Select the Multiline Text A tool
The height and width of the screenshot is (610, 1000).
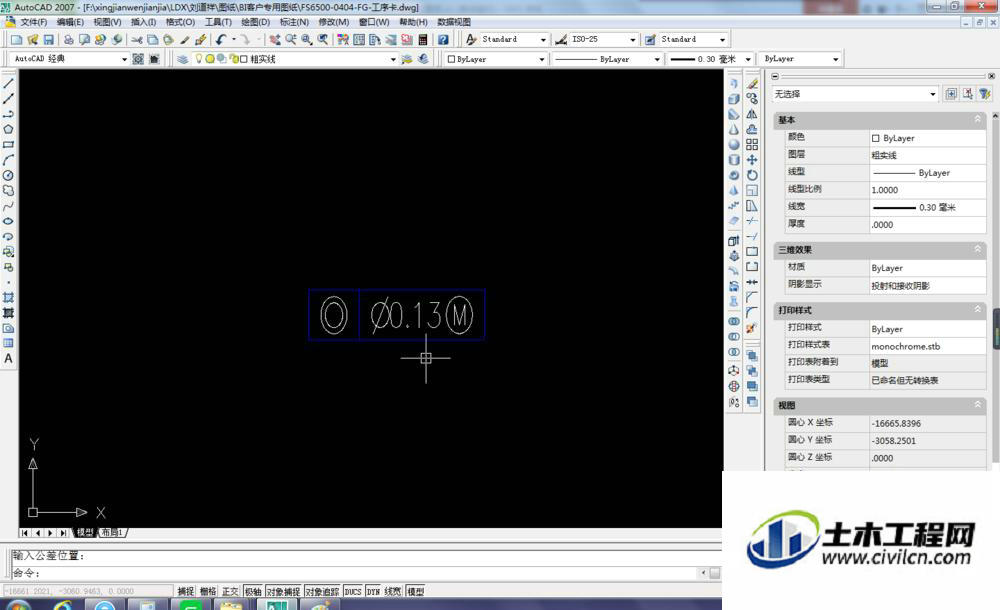coord(8,359)
